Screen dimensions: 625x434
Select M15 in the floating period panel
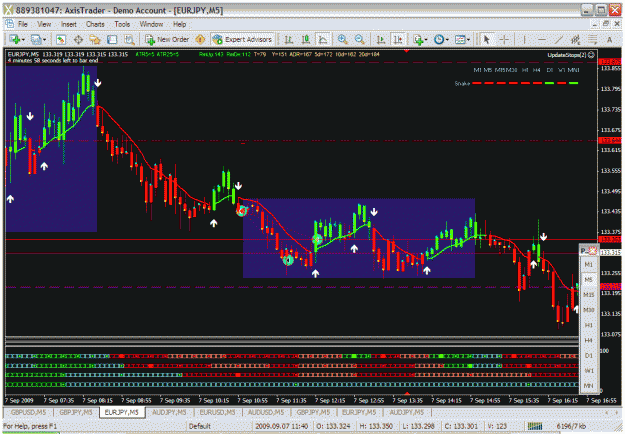coord(588,295)
